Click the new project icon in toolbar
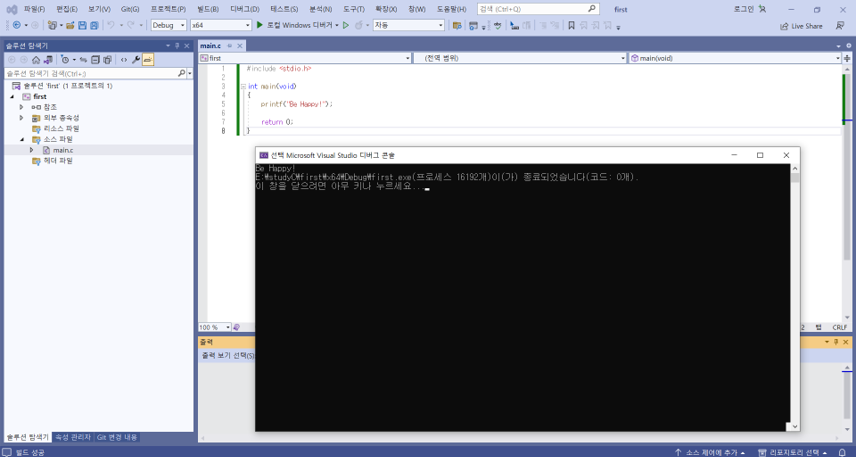This screenshot has height=457, width=856. click(52, 25)
